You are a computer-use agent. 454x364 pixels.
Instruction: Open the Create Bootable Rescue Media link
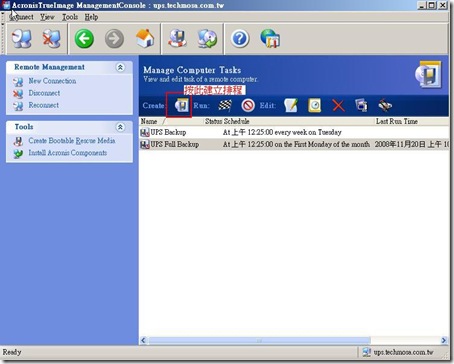click(72, 141)
